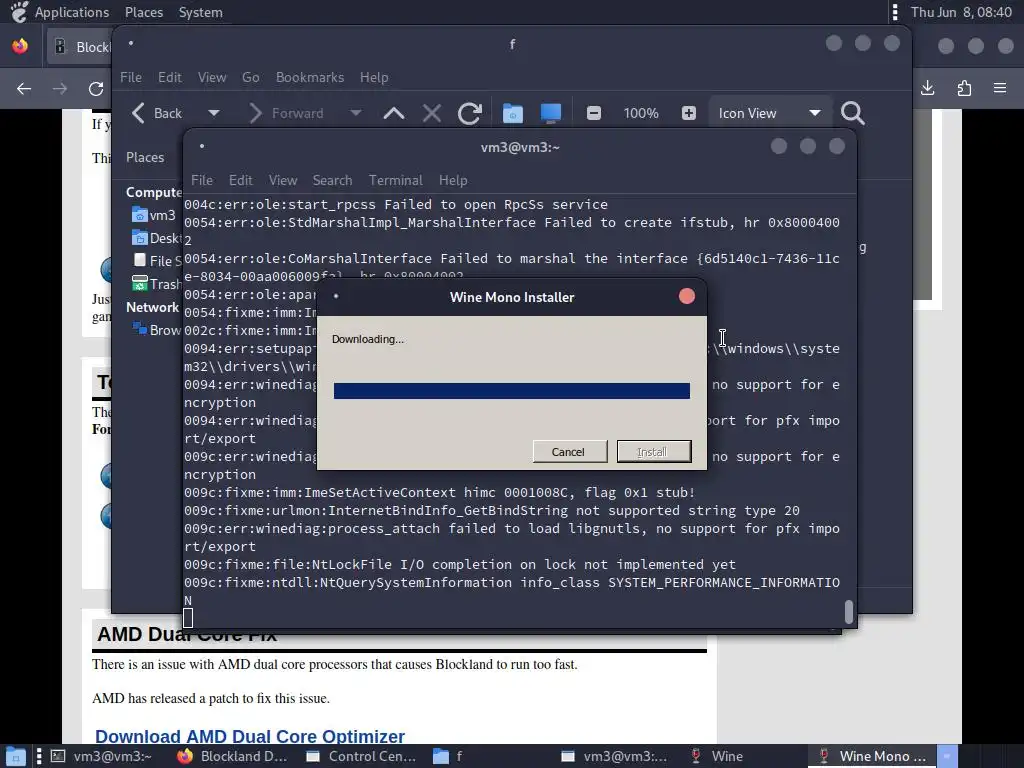Click the Install button in Wine Mono Installer
This screenshot has height=768, width=1024.
click(654, 451)
